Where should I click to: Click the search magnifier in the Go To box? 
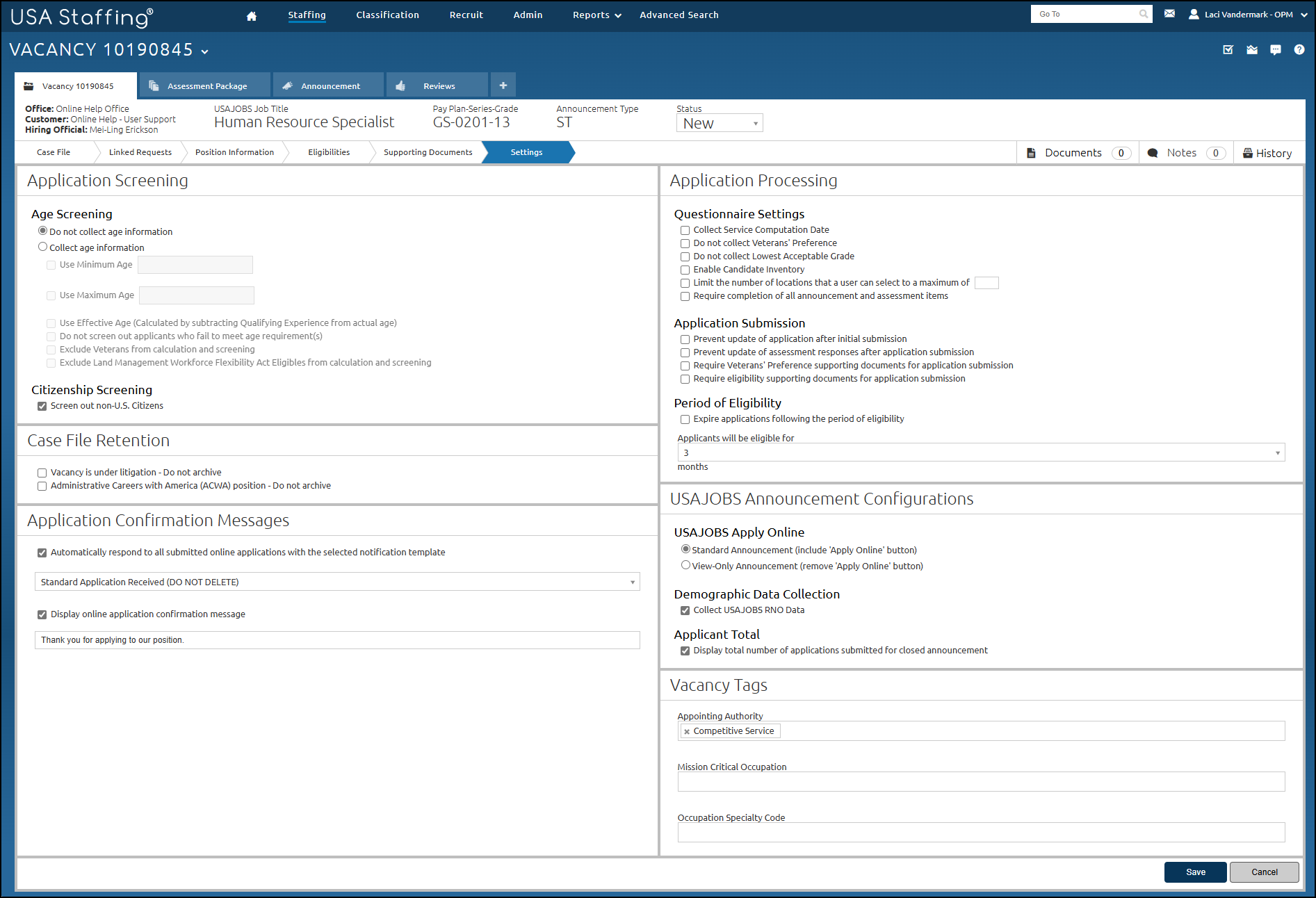1143,14
